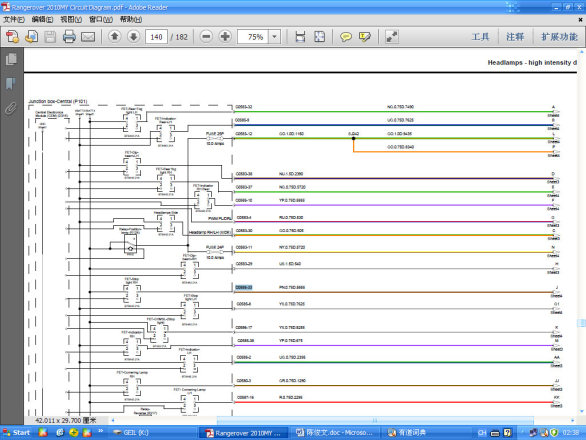Zoom in with the plus button
The height and width of the screenshot is (440, 586).
[225, 36]
